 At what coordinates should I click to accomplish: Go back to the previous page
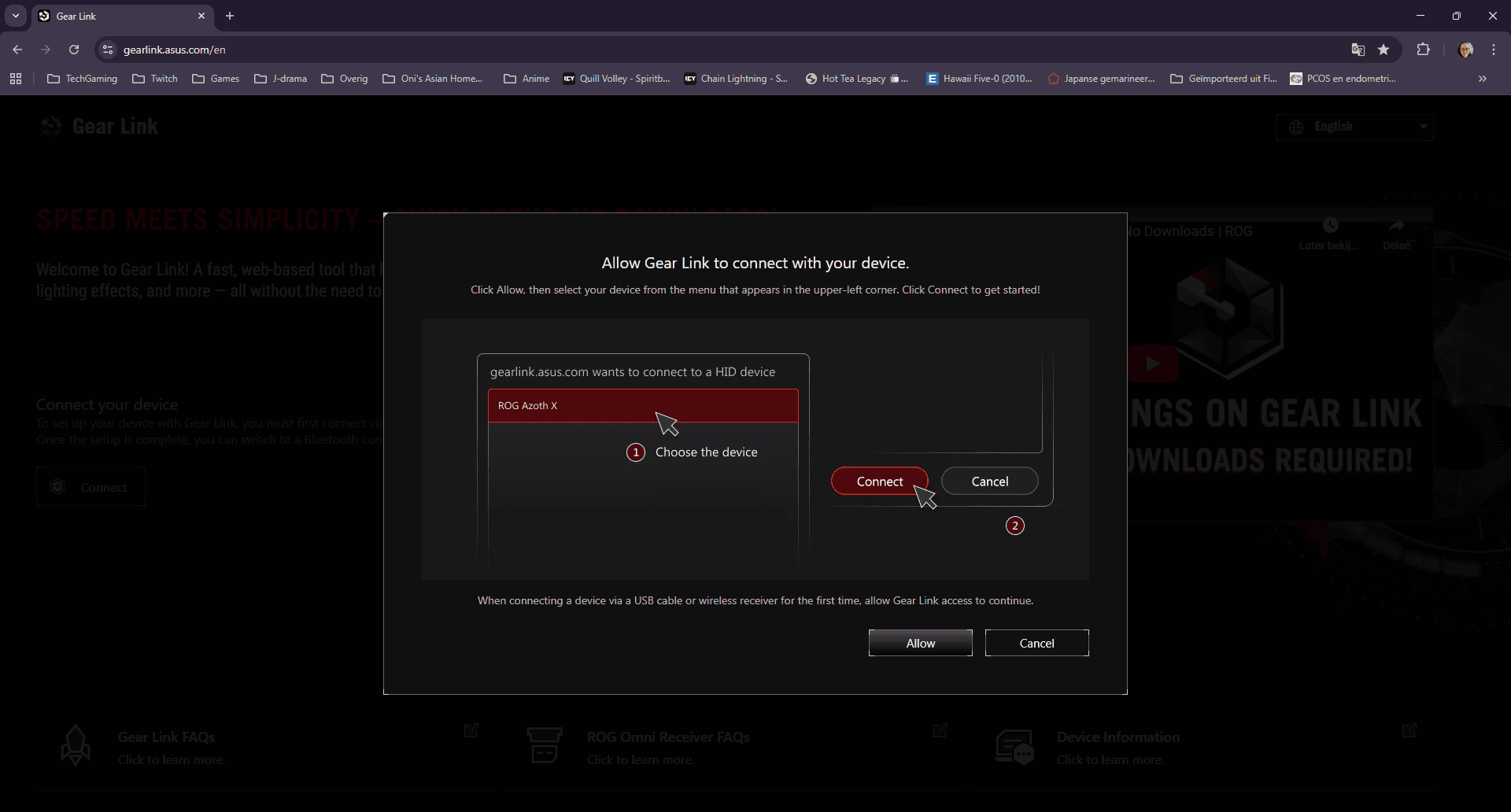(x=17, y=50)
